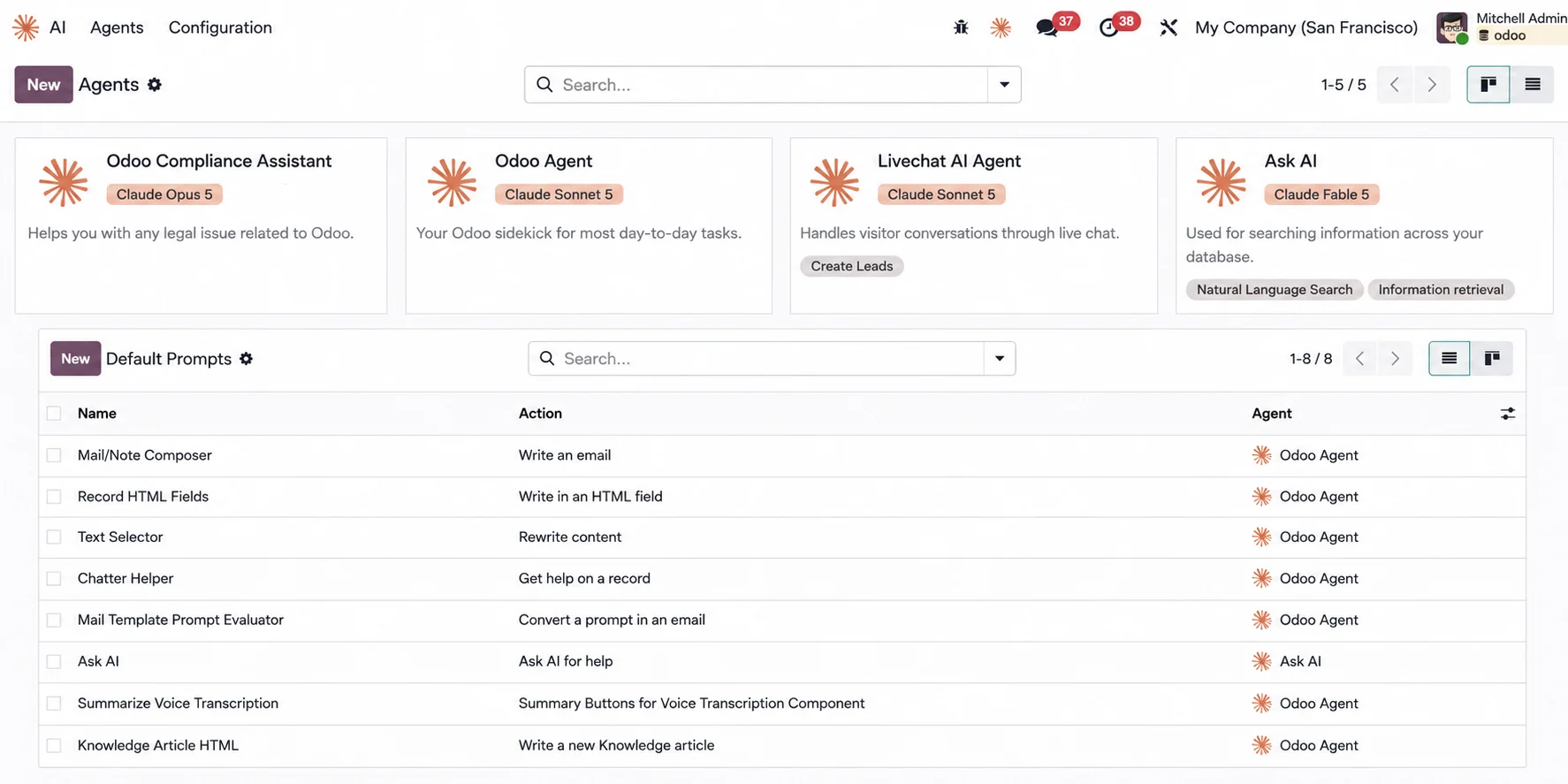Create a new agent with New button

click(43, 85)
